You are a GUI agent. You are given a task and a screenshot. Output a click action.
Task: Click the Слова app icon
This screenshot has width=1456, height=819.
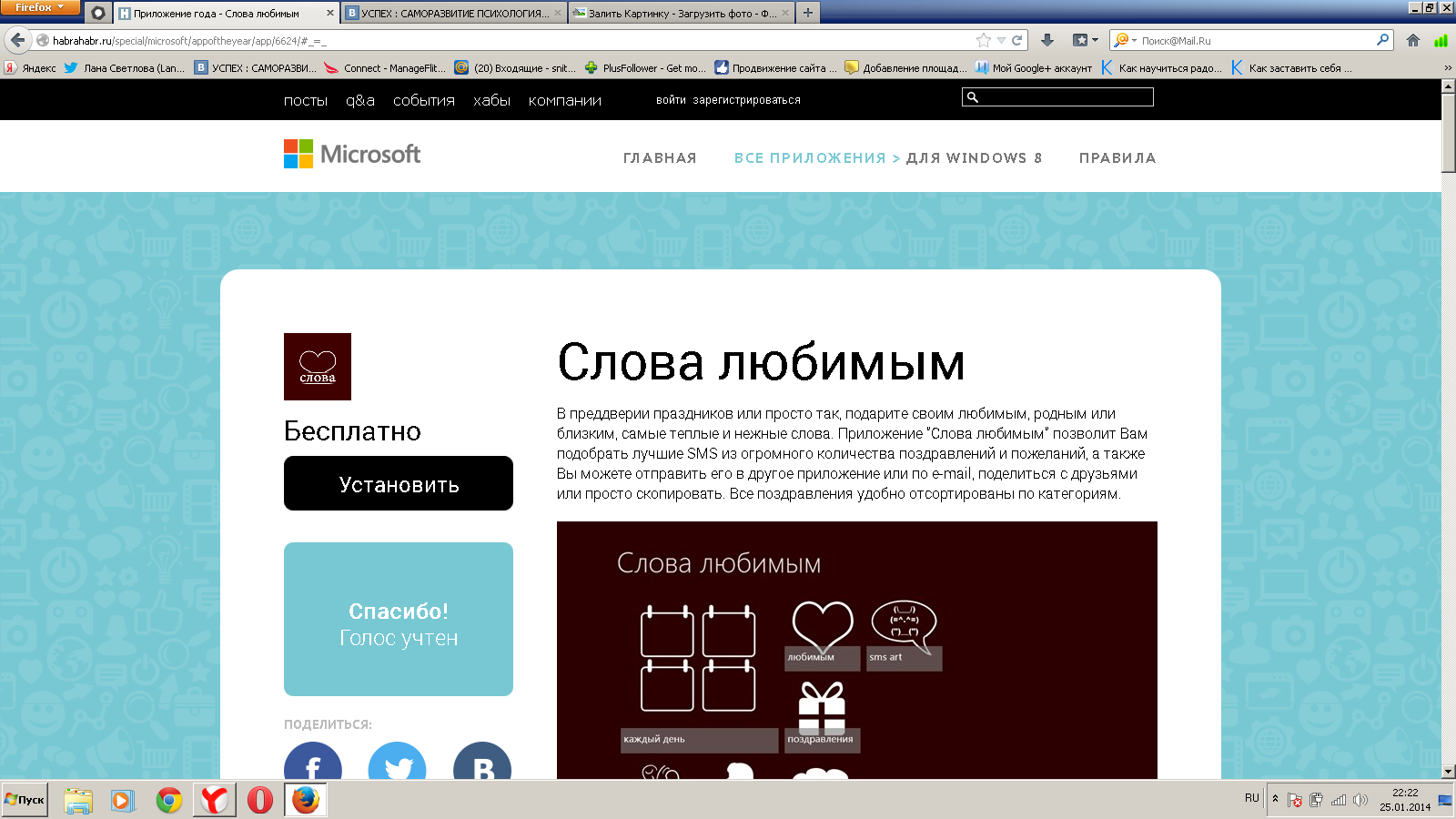[x=318, y=367]
